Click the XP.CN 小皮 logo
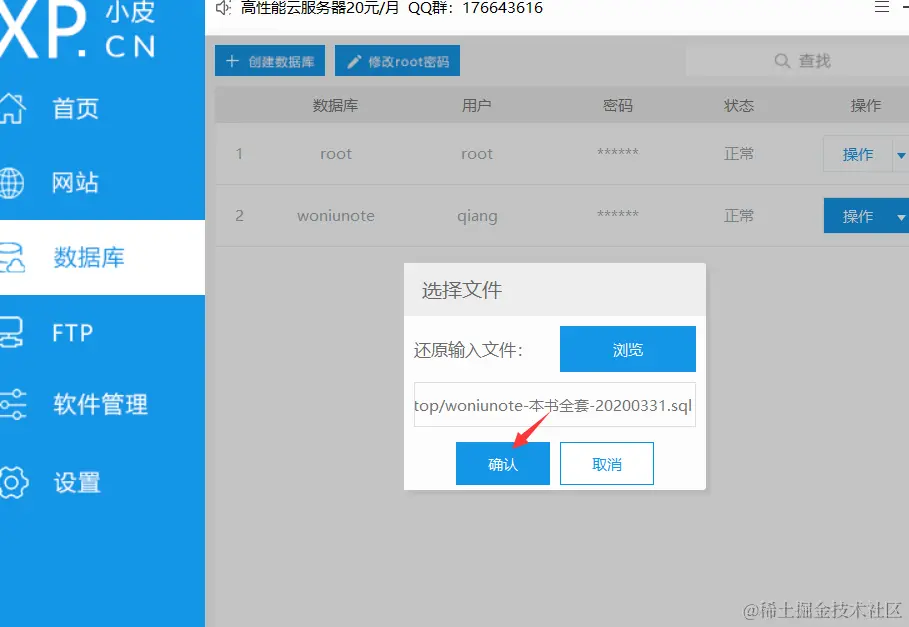 point(78,29)
